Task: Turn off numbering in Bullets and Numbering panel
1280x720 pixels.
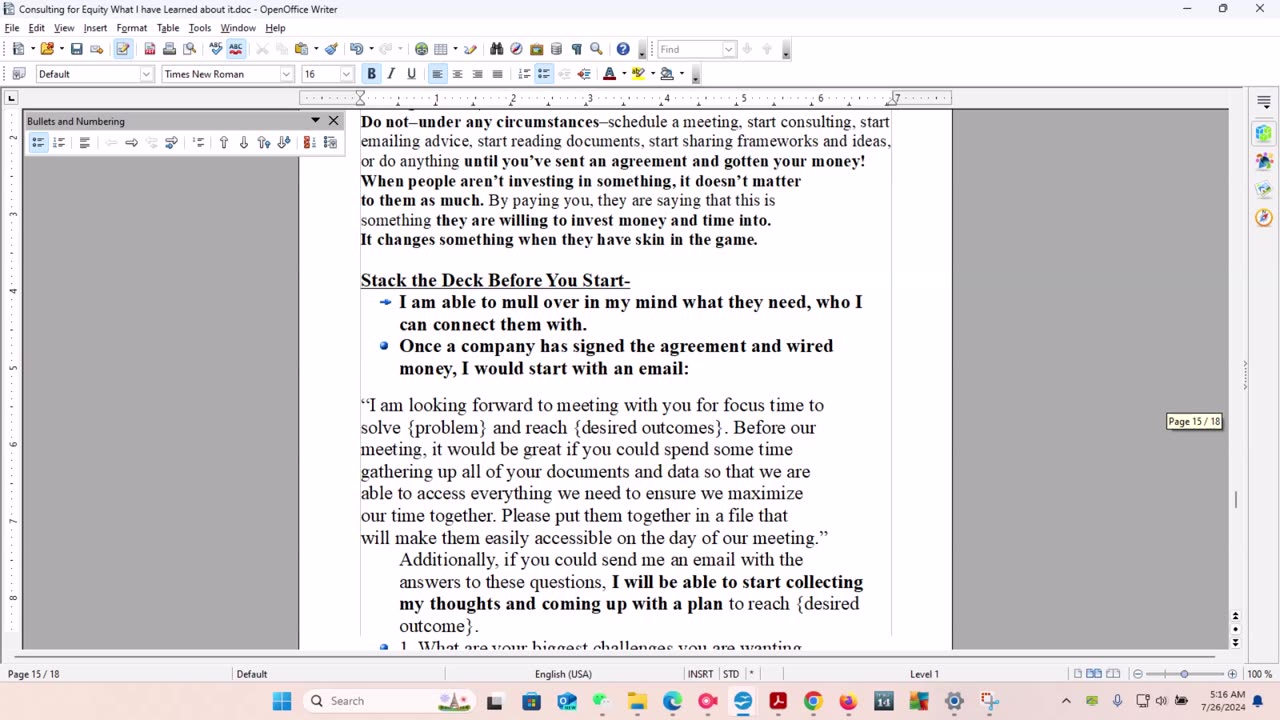Action: point(84,143)
